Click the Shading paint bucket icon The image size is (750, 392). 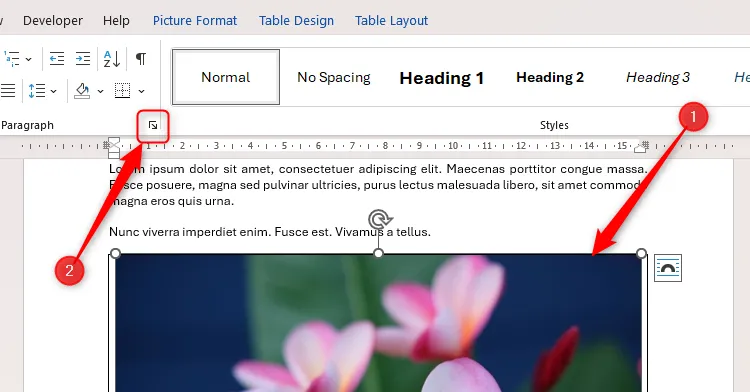82,91
